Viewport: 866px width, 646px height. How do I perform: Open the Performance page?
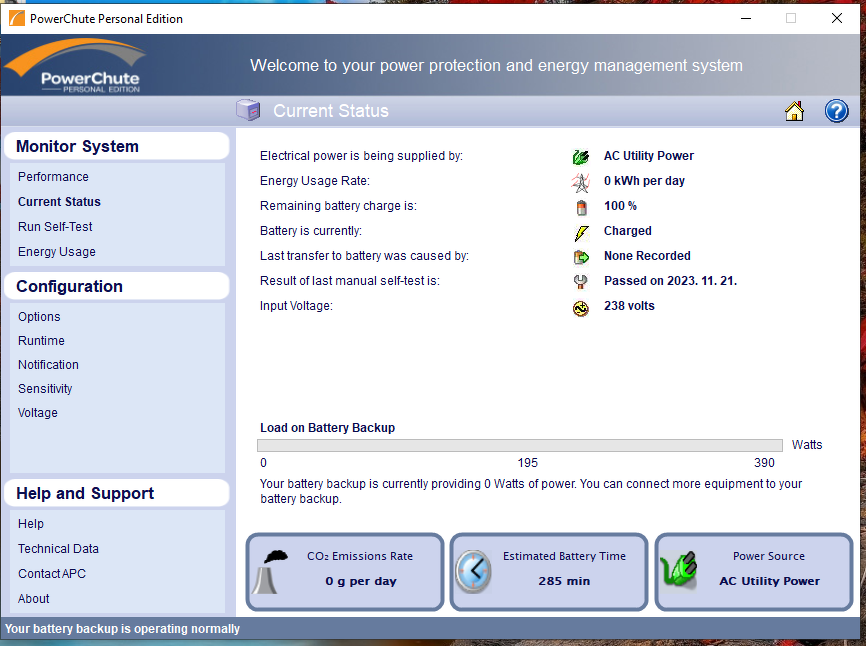click(x=53, y=177)
